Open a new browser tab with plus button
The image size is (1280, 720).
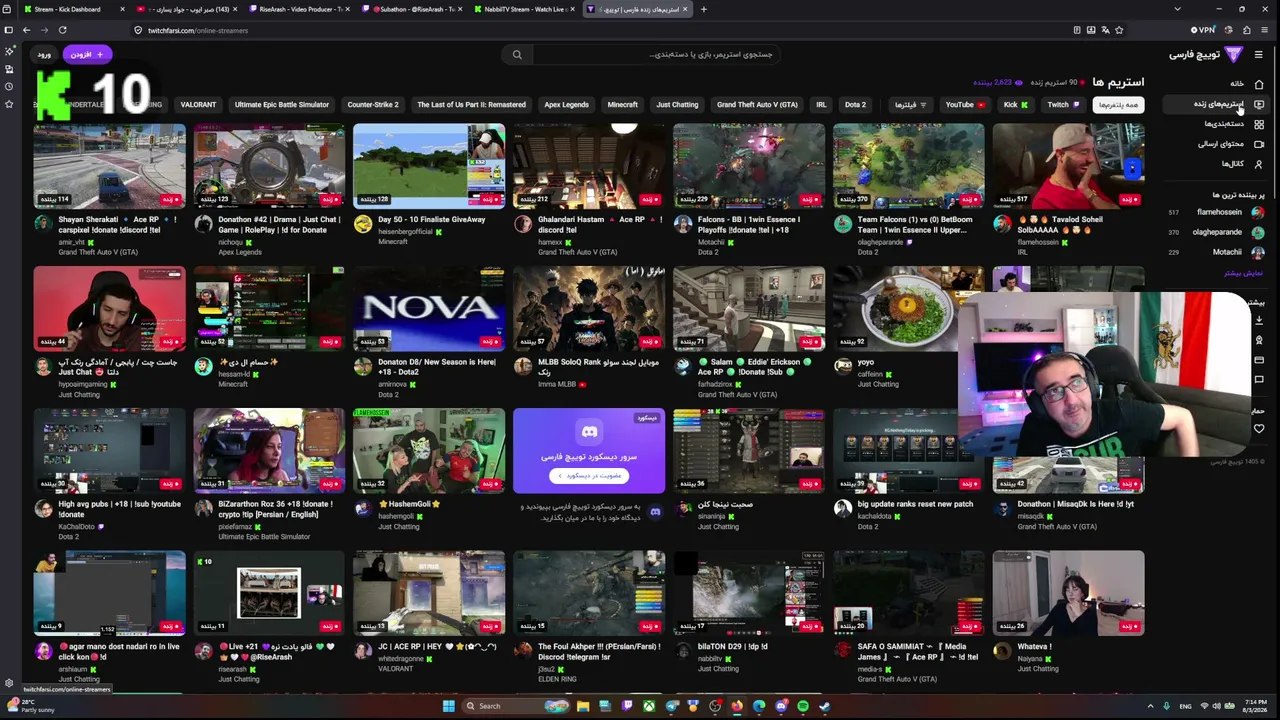click(x=704, y=9)
